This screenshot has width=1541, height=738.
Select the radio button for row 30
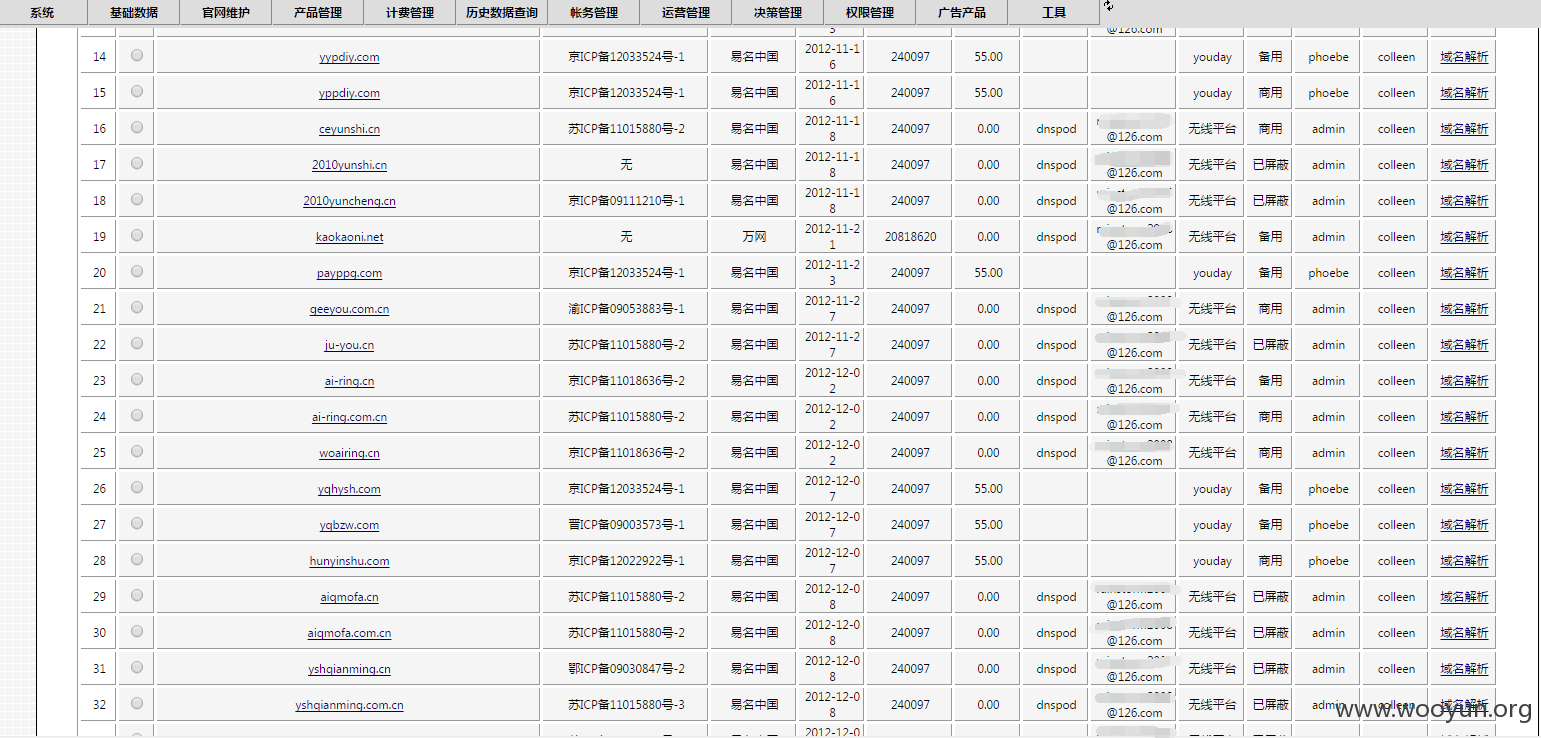(x=136, y=631)
